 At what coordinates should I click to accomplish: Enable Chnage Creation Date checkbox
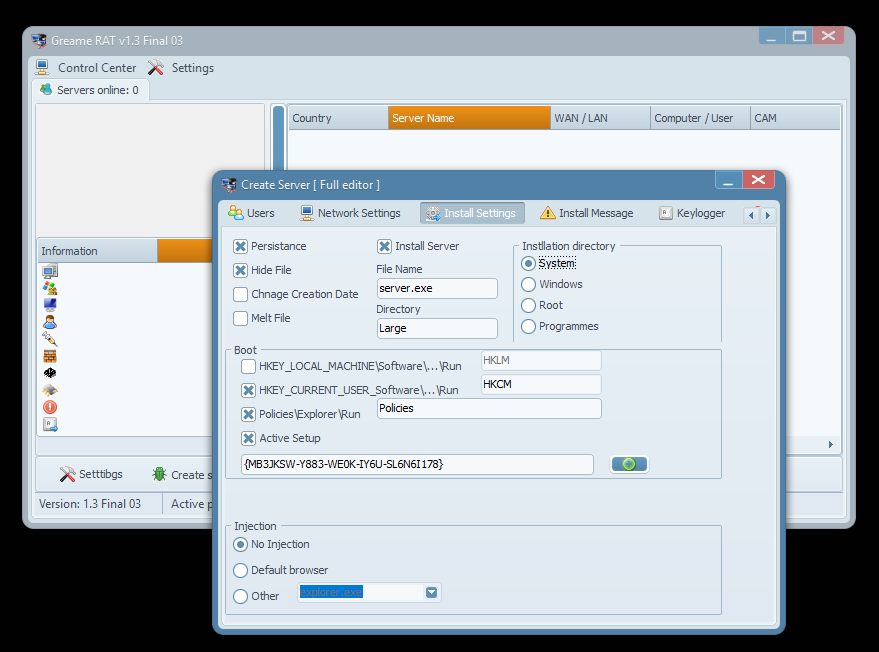coord(240,294)
